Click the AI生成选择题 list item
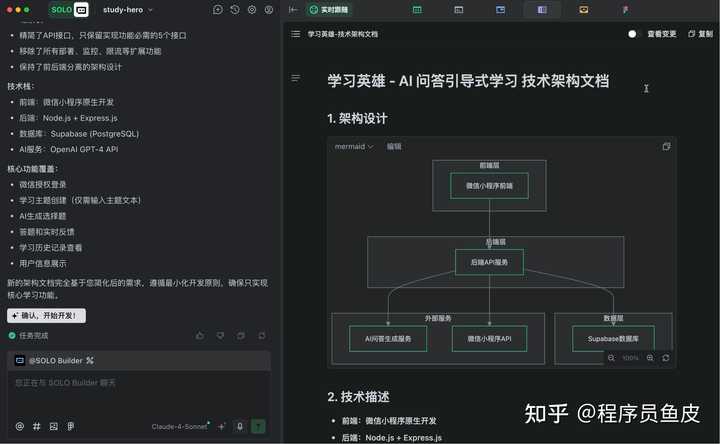Screen dimensions: 720x444 (x=43, y=216)
